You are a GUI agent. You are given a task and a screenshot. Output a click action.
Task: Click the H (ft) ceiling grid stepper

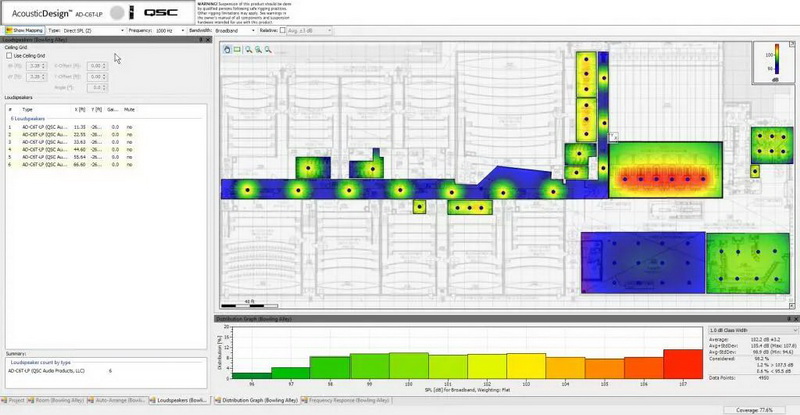coord(36,77)
